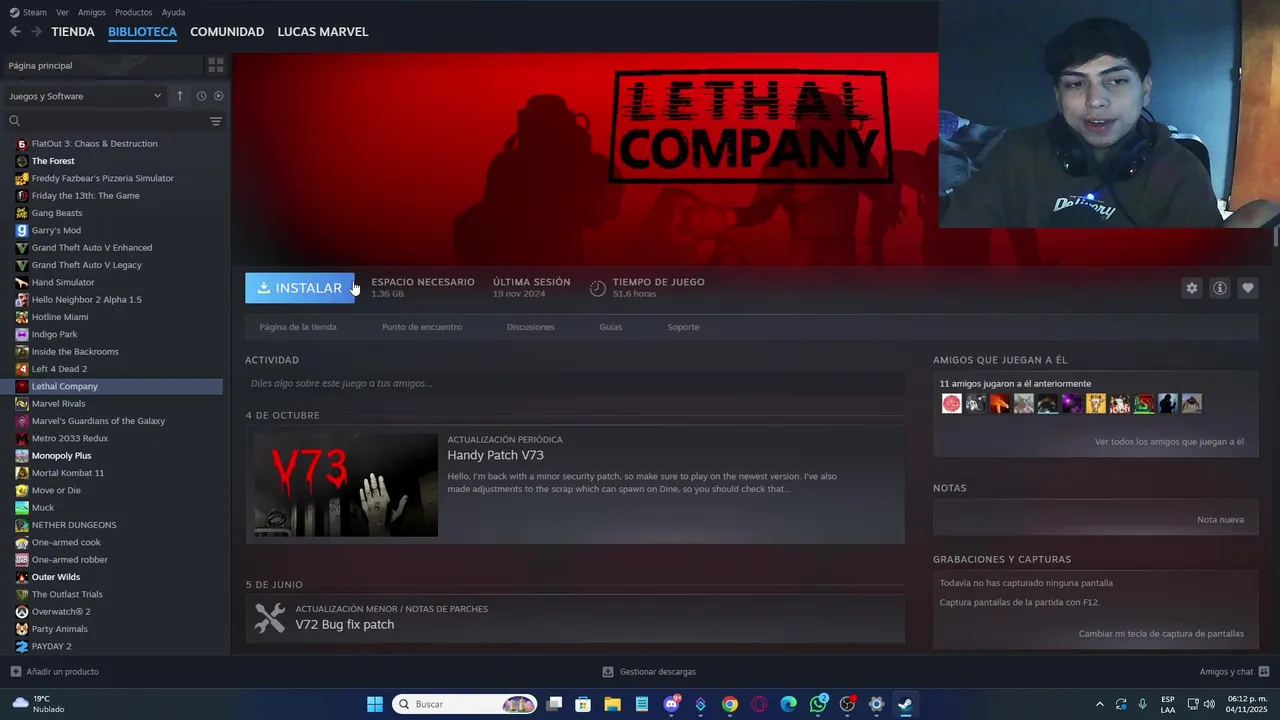Click the taskbar Buscar search box
The width and height of the screenshot is (1280, 720).
[x=463, y=704]
